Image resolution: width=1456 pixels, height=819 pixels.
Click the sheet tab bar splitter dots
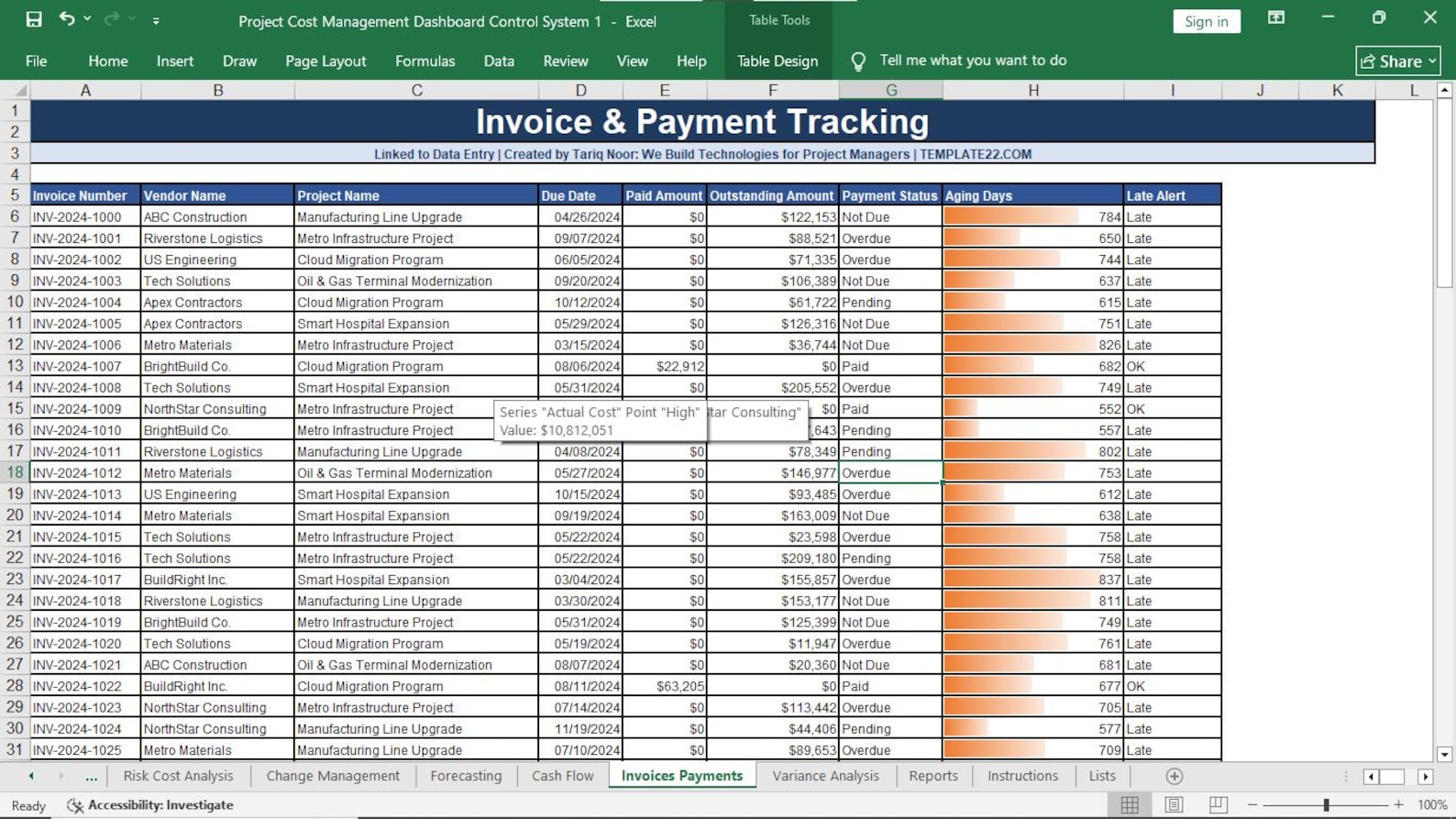[1346, 777]
